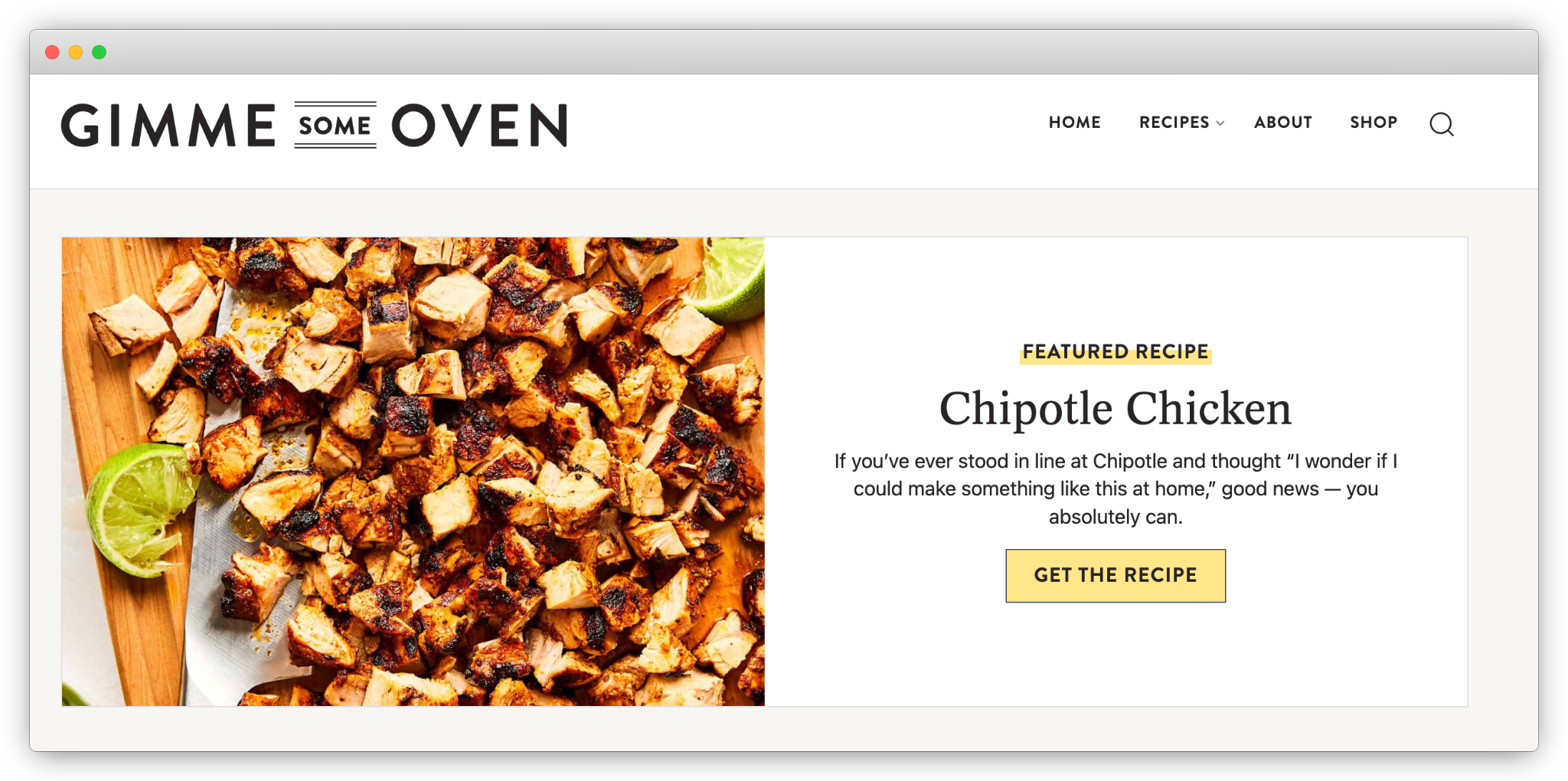Screen dimensions: 1568x781
Task: Click the Gimme Some Oven logo
Action: (x=315, y=125)
